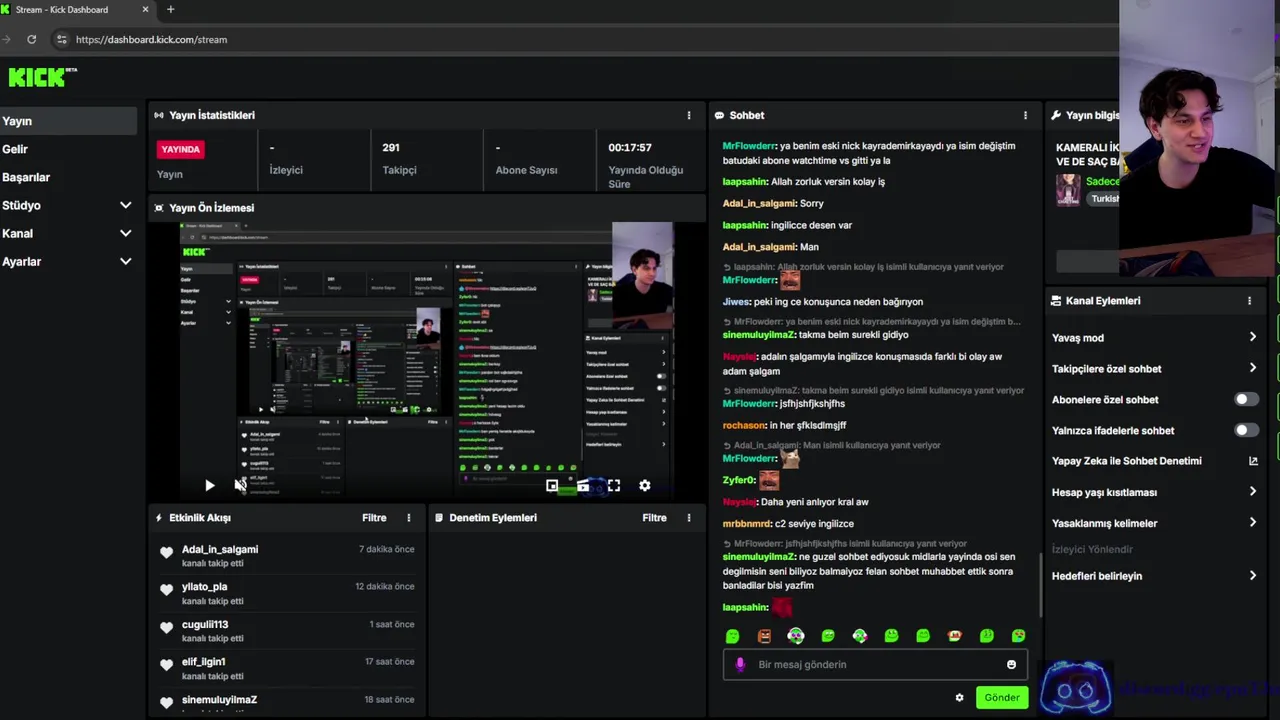The width and height of the screenshot is (1280, 720).
Task: Switch the preview to theater mode
Action: (x=583, y=486)
